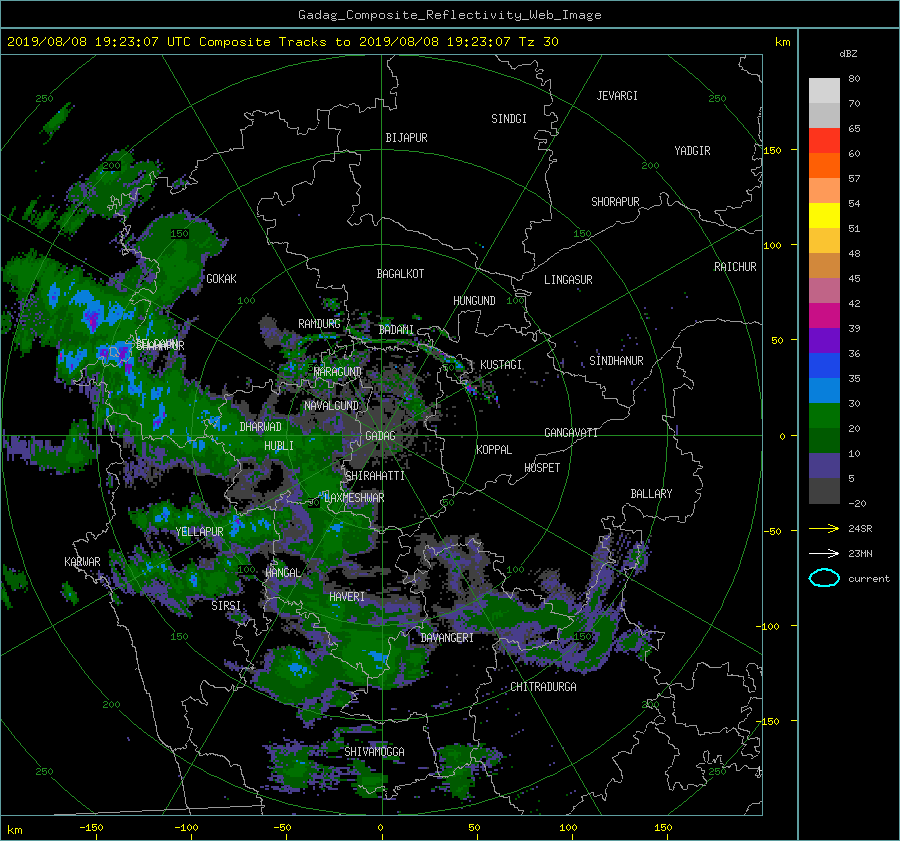Click the HUBLI city label
Screen dimensions: 900x841
click(279, 446)
